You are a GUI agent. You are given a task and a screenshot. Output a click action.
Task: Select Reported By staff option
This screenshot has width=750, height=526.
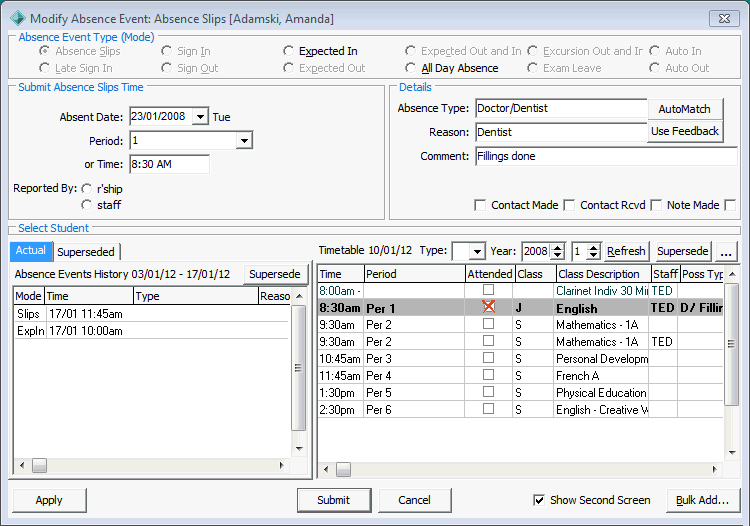(x=87, y=205)
